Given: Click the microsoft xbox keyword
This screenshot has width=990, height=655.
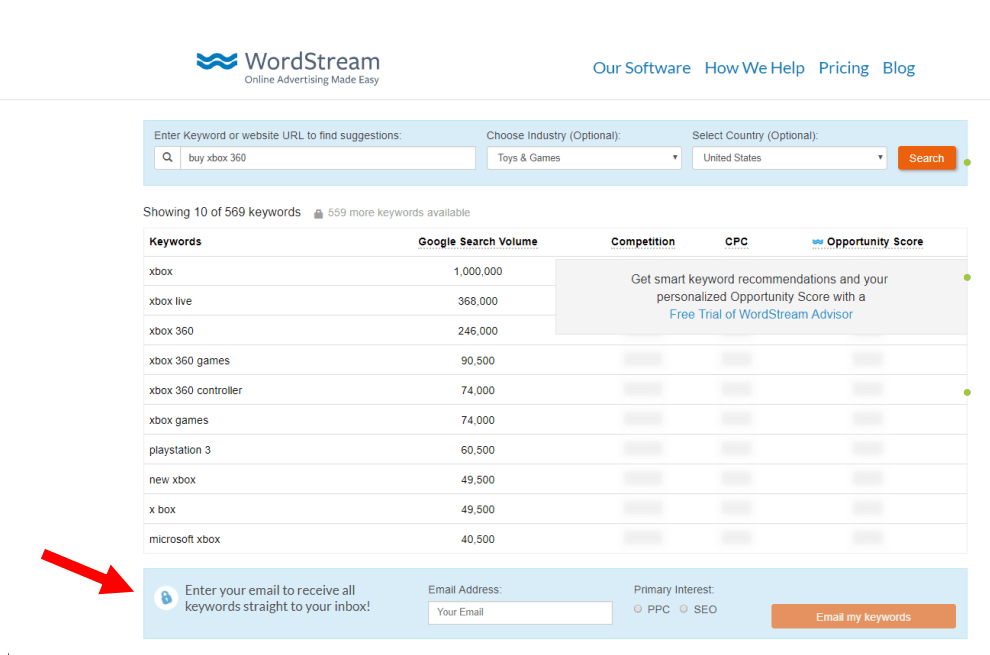Looking at the screenshot, I should tap(184, 539).
